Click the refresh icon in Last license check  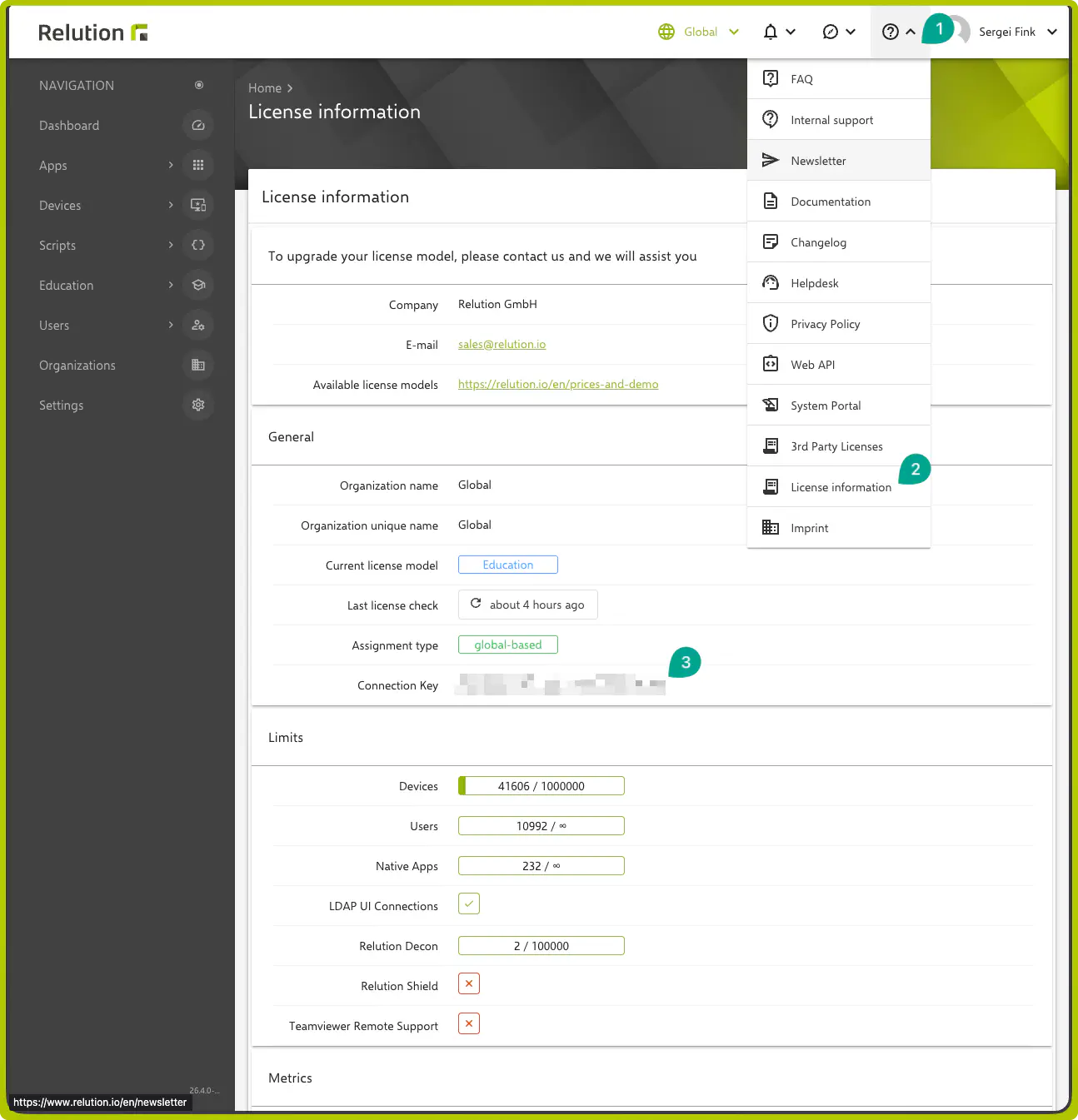(476, 604)
